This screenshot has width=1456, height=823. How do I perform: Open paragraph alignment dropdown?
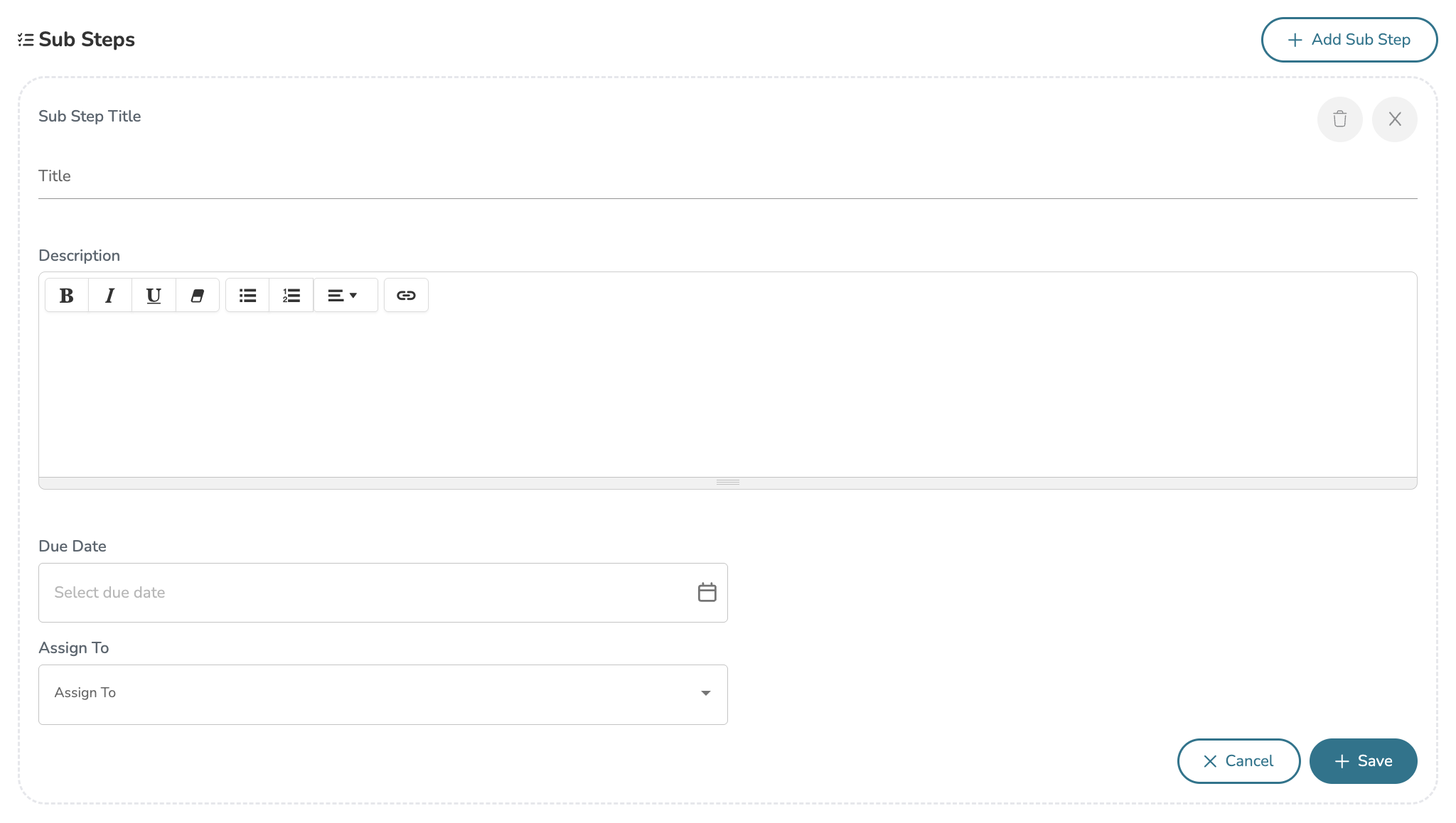coord(343,296)
